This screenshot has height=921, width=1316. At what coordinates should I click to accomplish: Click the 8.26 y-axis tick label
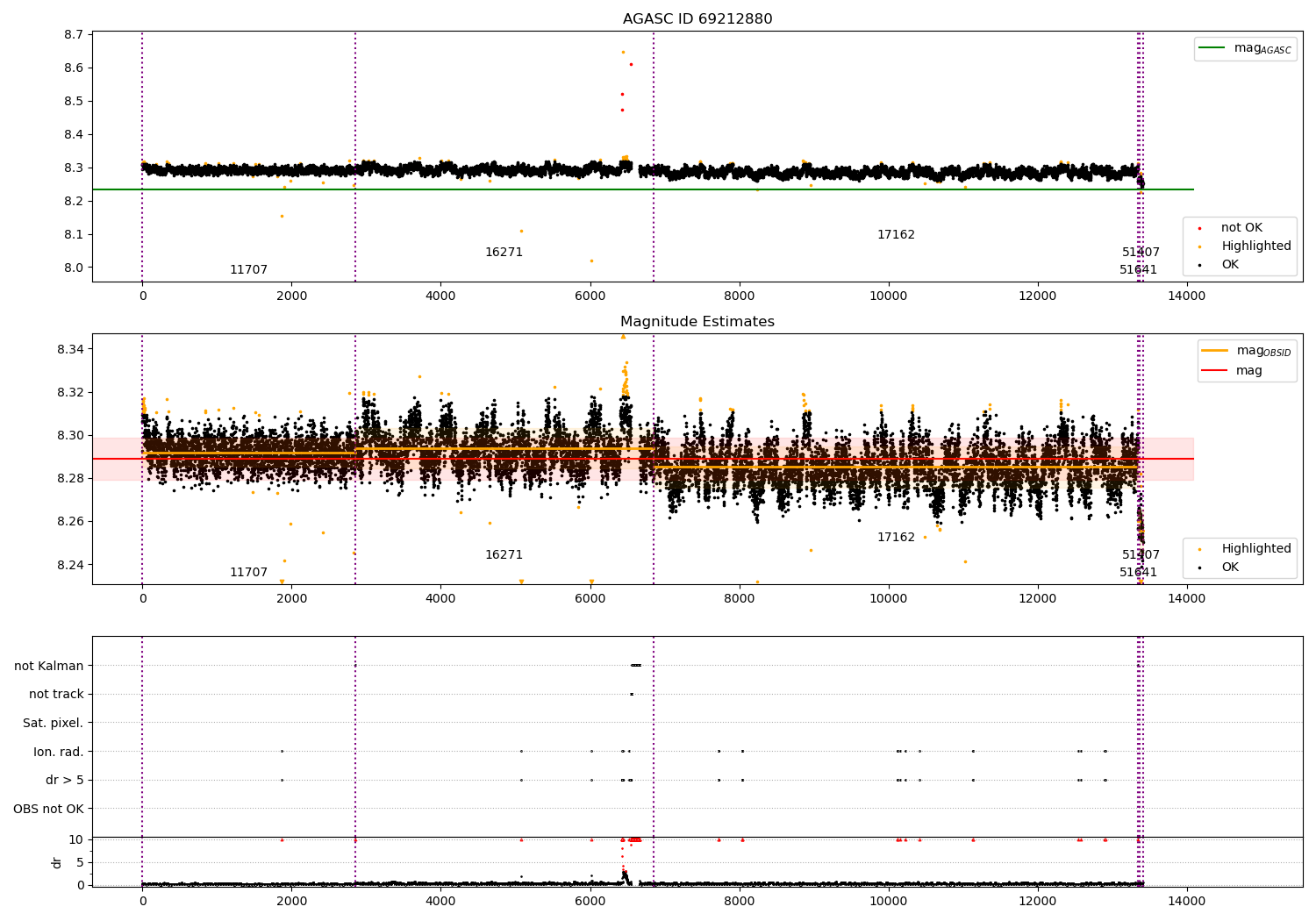pyautogui.click(x=70, y=521)
